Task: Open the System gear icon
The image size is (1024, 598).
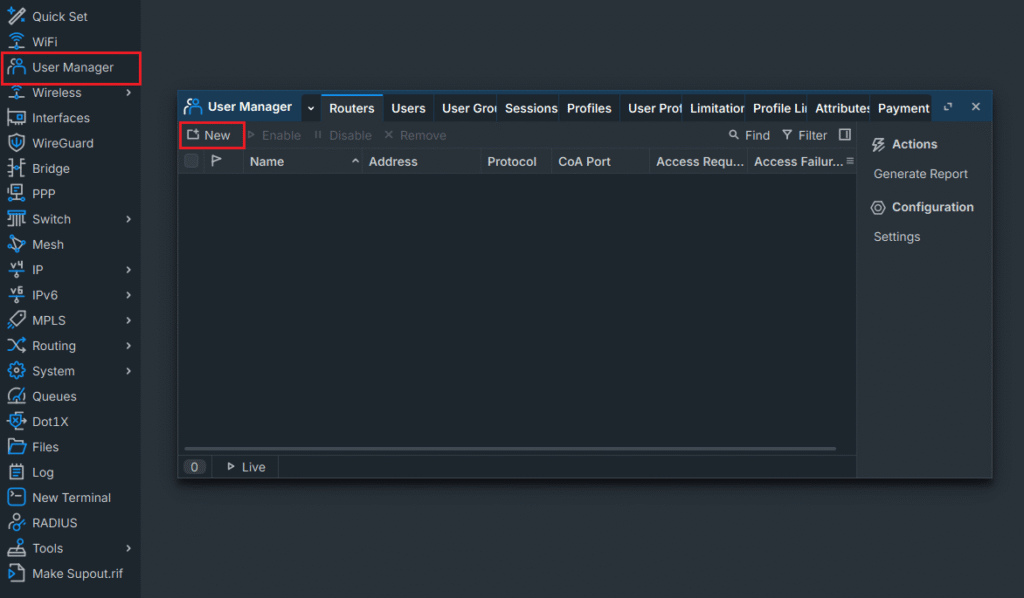Action: pyautogui.click(x=16, y=371)
